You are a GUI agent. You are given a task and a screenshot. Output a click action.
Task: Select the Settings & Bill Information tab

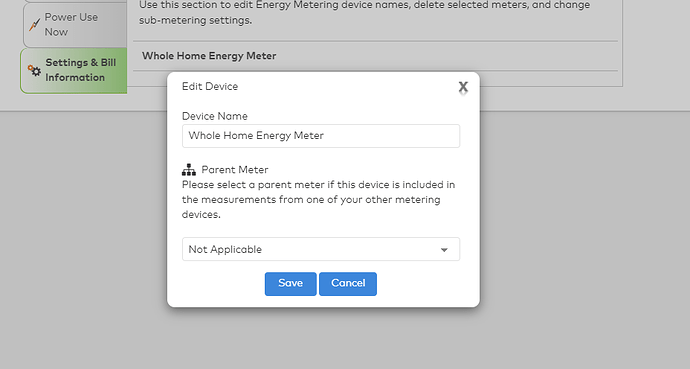(74, 70)
